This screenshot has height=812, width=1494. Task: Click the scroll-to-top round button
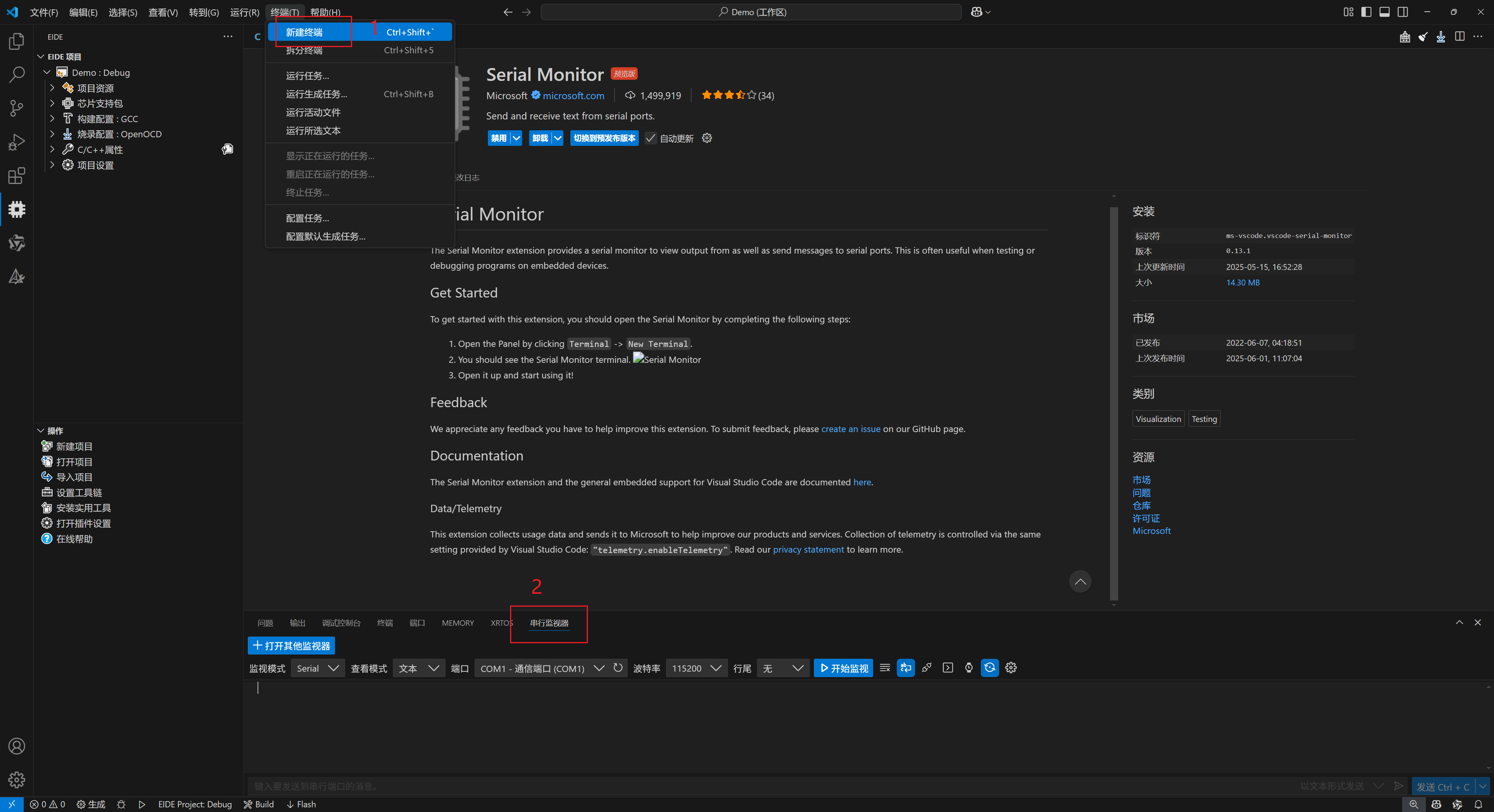pyautogui.click(x=1080, y=581)
